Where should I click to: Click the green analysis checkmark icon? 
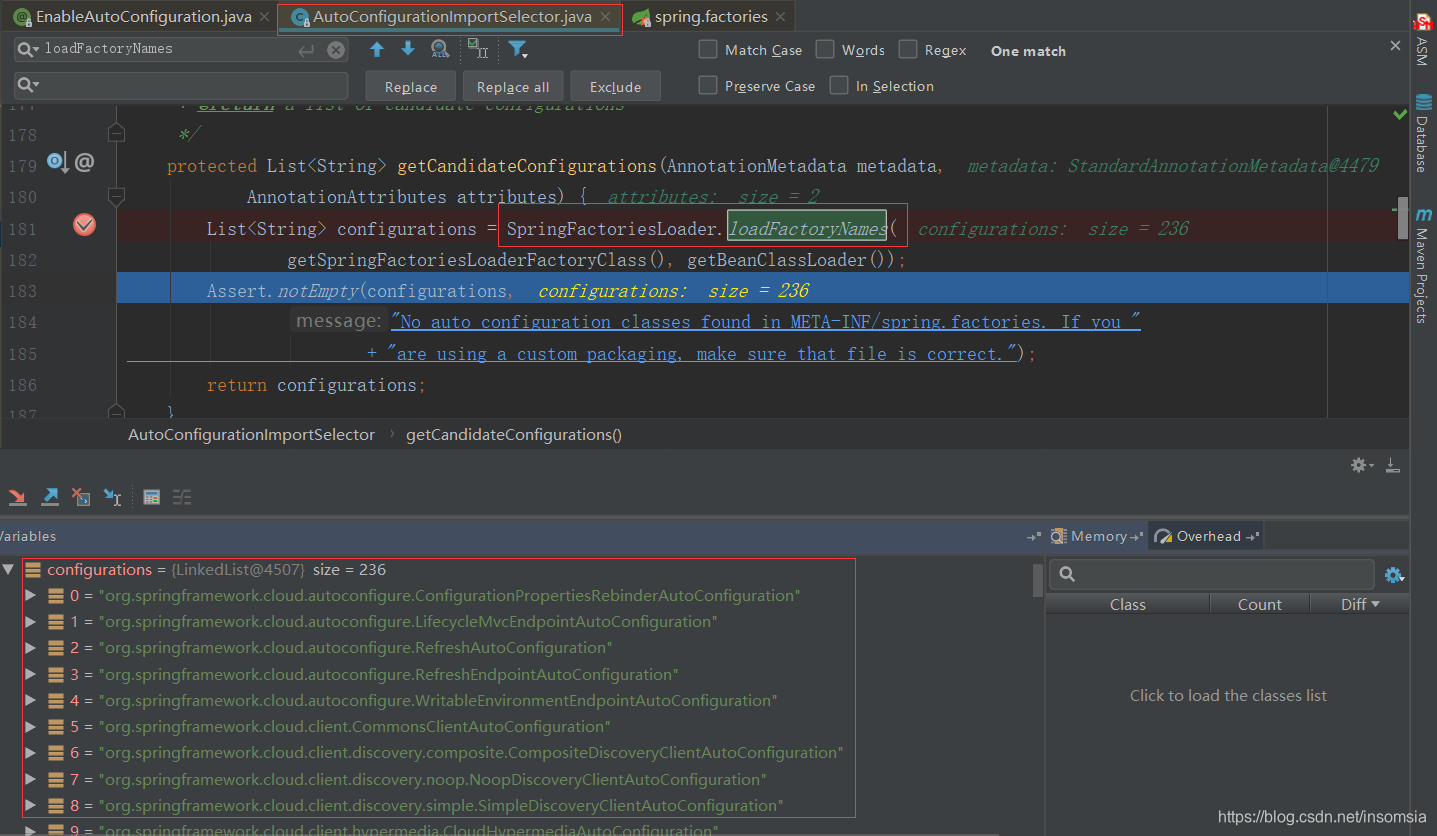click(1400, 115)
